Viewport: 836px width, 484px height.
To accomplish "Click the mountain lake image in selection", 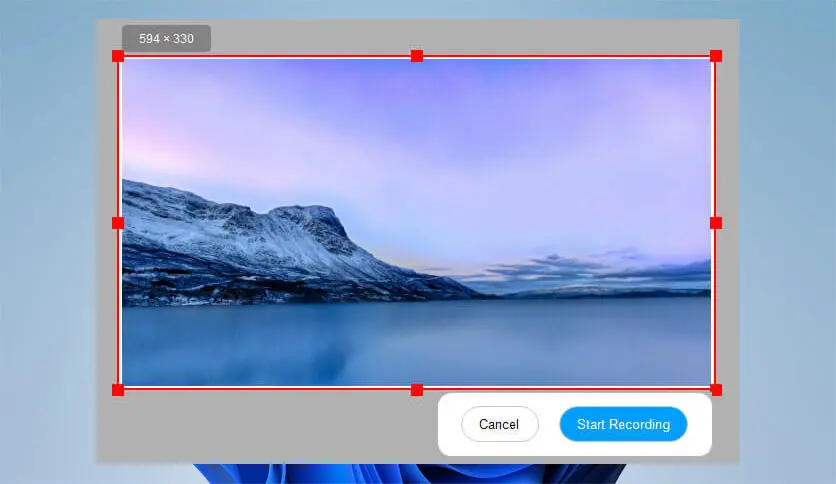I will coord(416,222).
